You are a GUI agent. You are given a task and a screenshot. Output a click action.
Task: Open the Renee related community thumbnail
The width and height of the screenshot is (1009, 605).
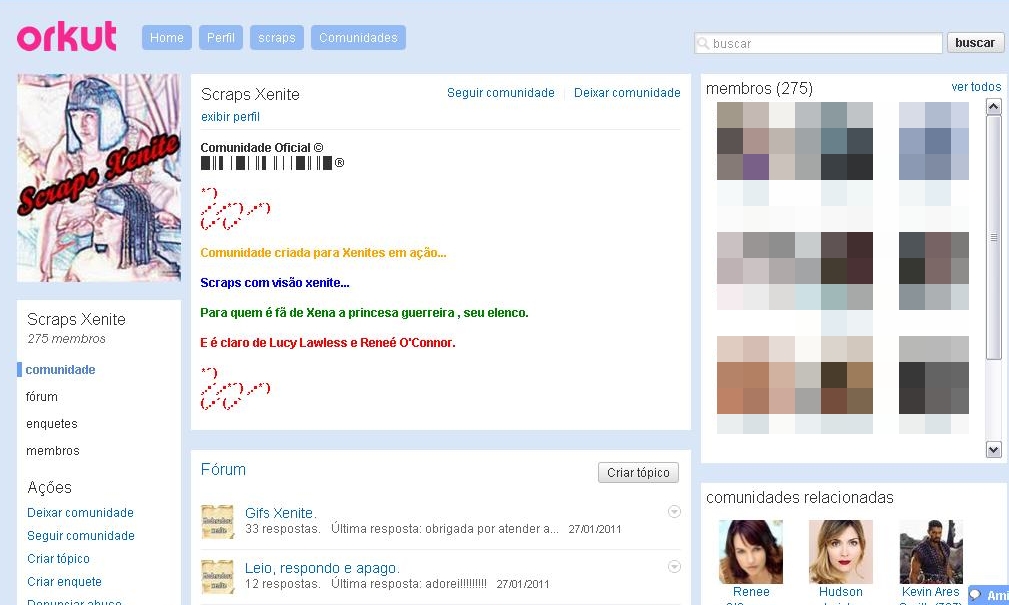pos(751,552)
